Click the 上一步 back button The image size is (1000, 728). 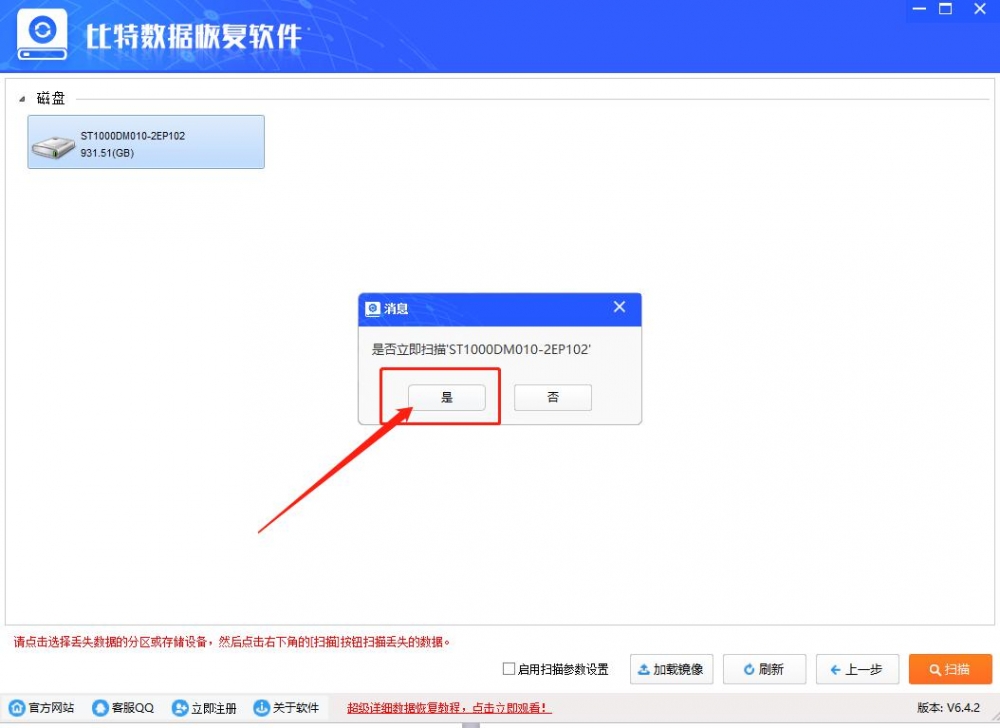click(857, 669)
